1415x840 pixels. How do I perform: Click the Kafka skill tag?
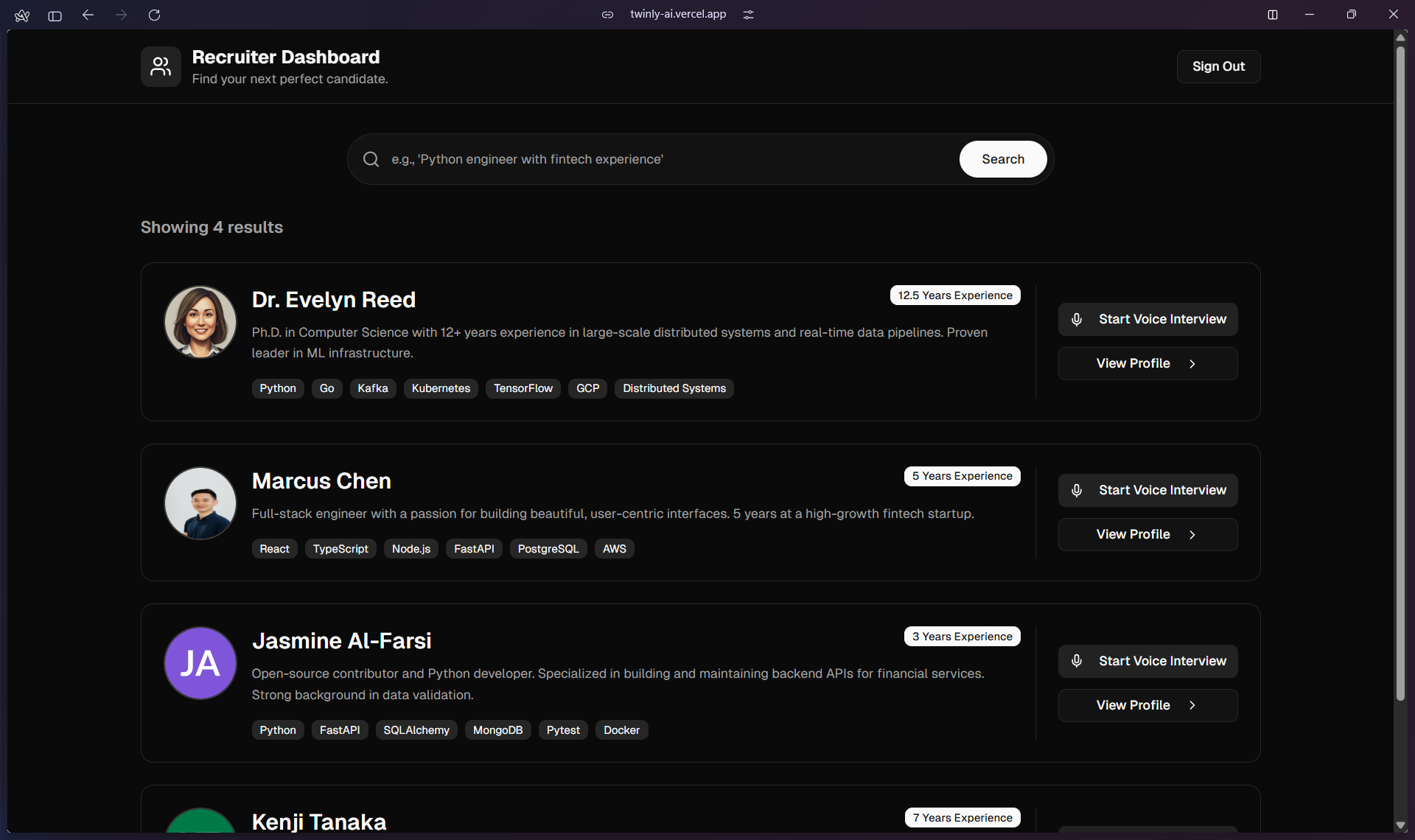click(x=373, y=388)
